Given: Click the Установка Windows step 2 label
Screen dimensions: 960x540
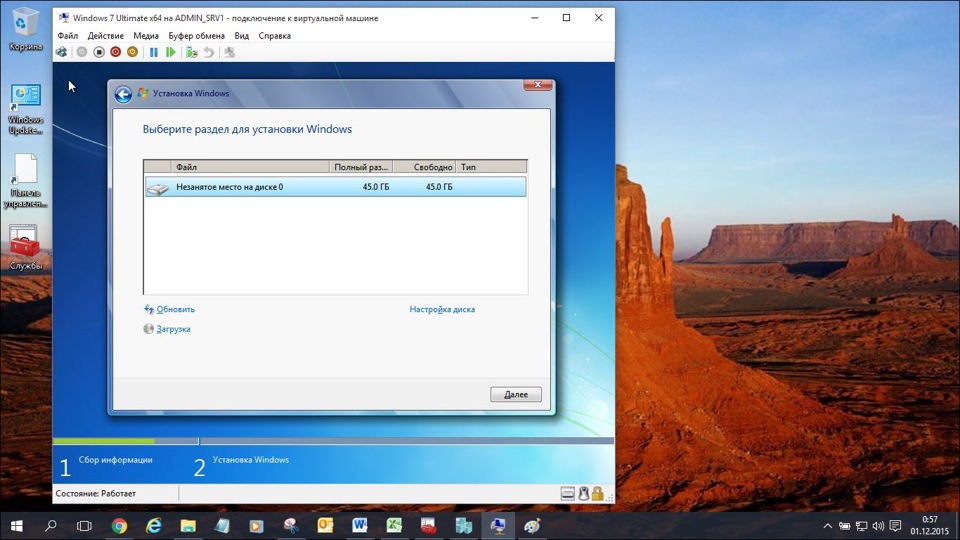Looking at the screenshot, I should (250, 460).
